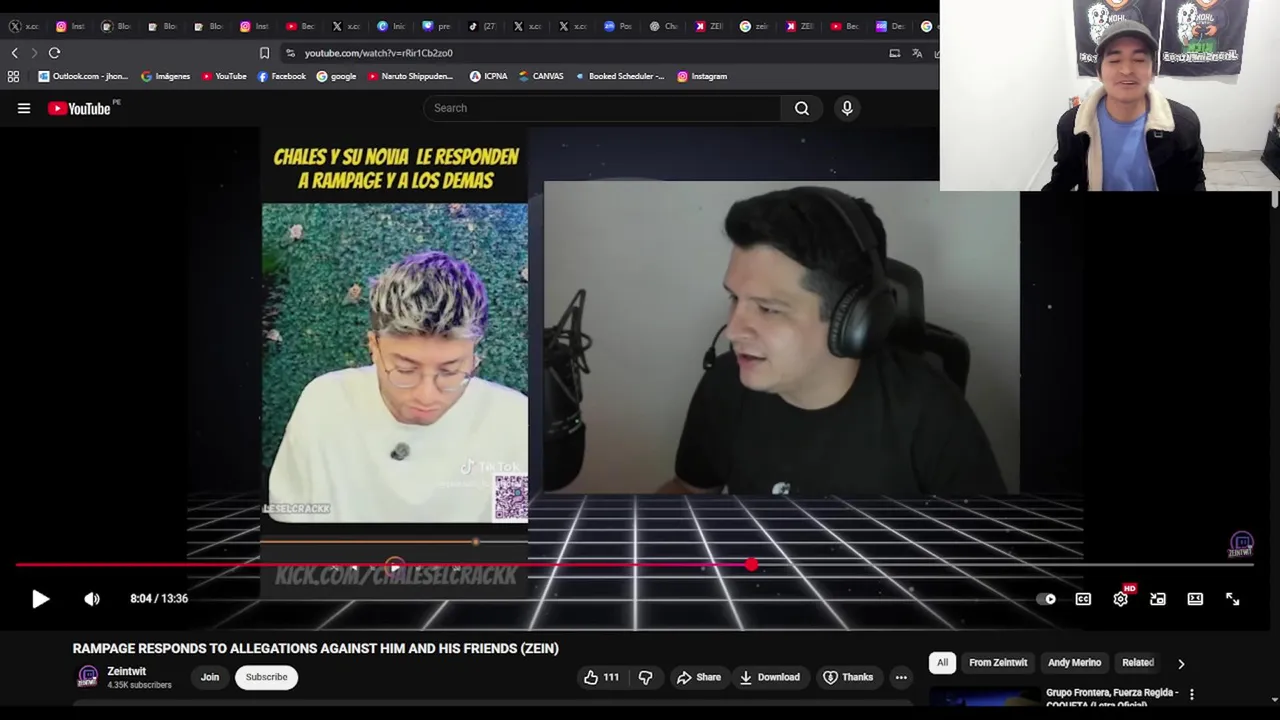The height and width of the screenshot is (720, 1280).
Task: Click the video title text
Action: pos(316,648)
